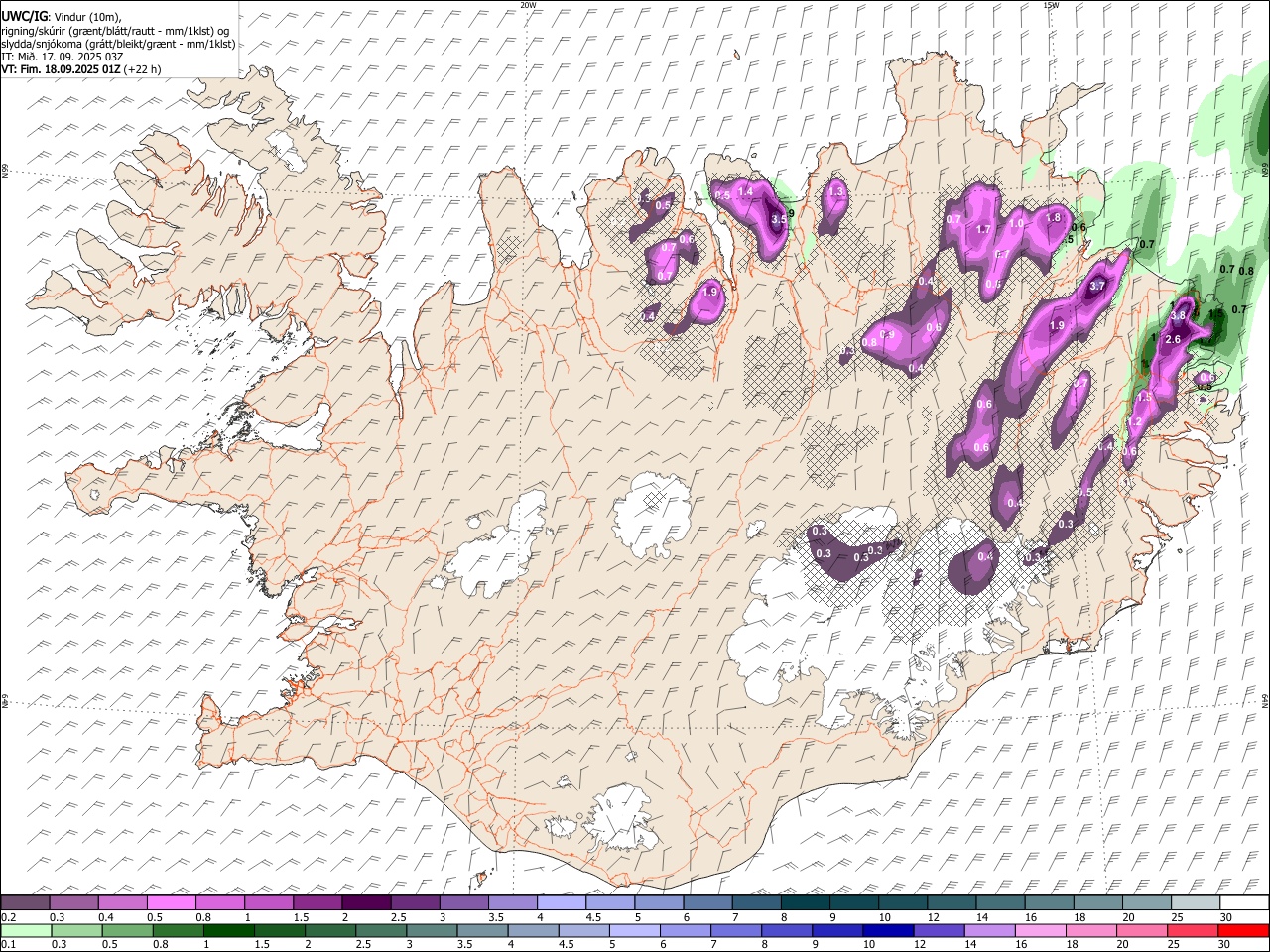Image resolution: width=1270 pixels, height=952 pixels.
Task: Click rain legend swatch between 20 and 25
Action: point(1140,930)
